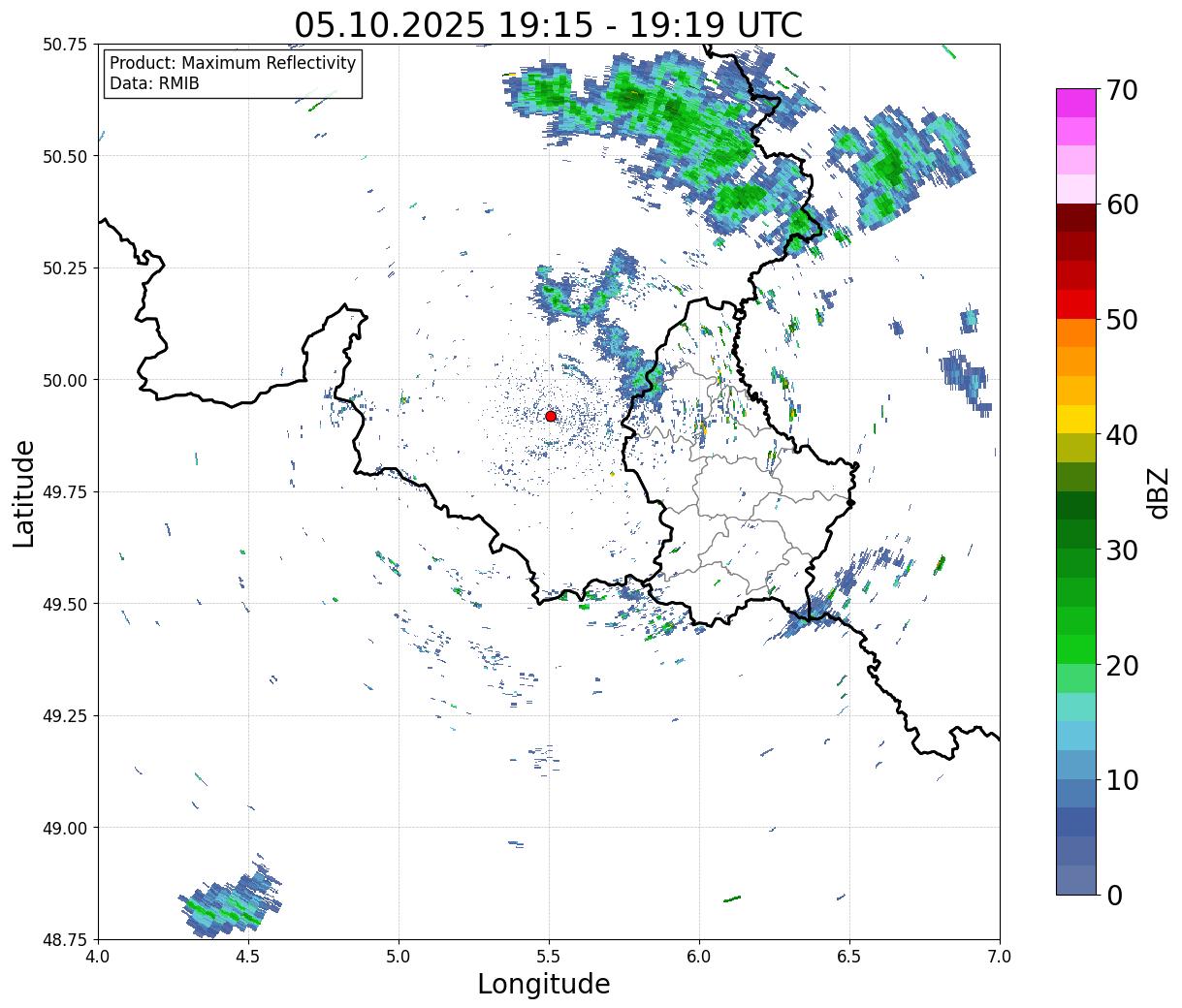Click longitude tick label 5.5
Screen dimensions: 1182x1008
tap(549, 957)
